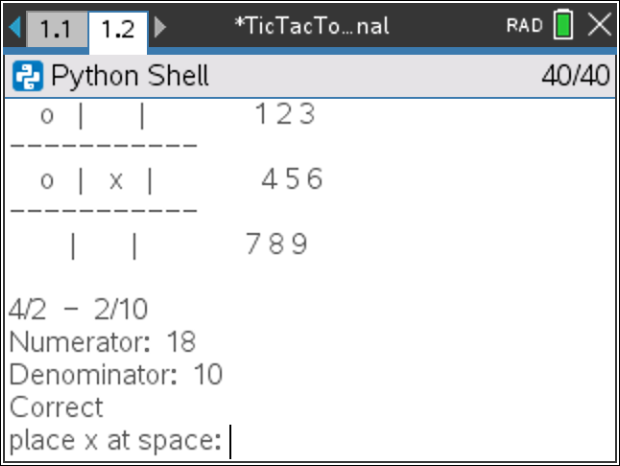Screen dimensions: 620x466
Task: Toggle the RAD angle mode indicator
Action: pos(524,26)
